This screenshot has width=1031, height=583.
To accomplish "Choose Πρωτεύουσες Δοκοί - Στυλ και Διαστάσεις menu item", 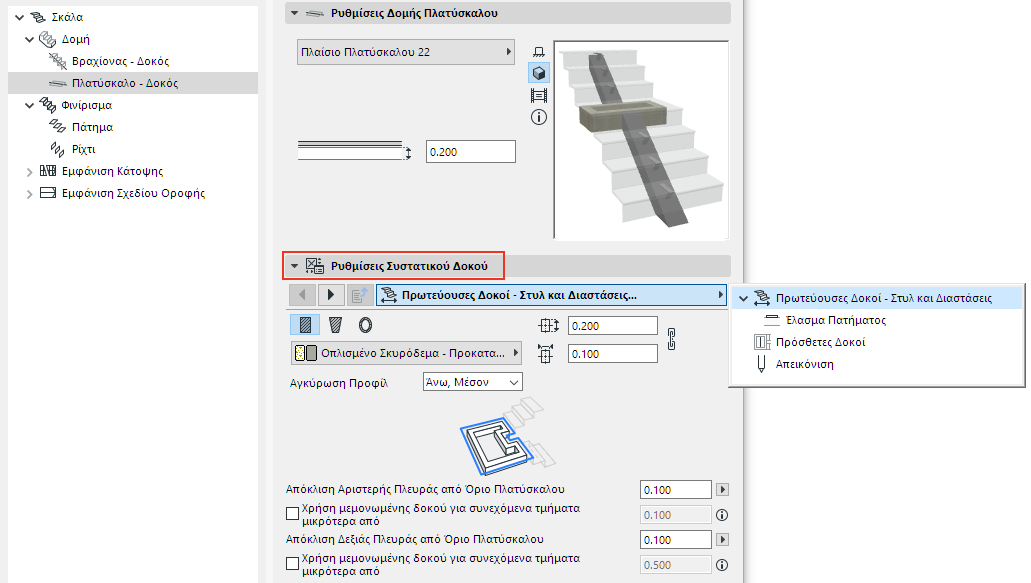I will pyautogui.click(x=877, y=298).
